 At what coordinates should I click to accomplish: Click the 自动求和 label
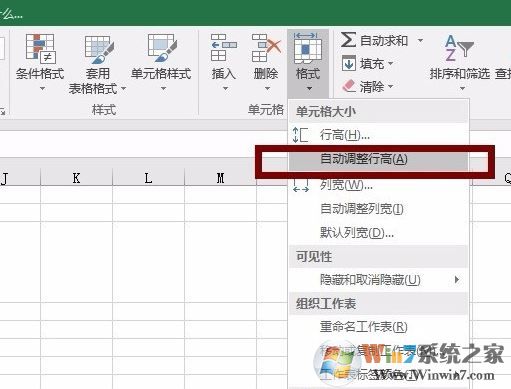(384, 41)
